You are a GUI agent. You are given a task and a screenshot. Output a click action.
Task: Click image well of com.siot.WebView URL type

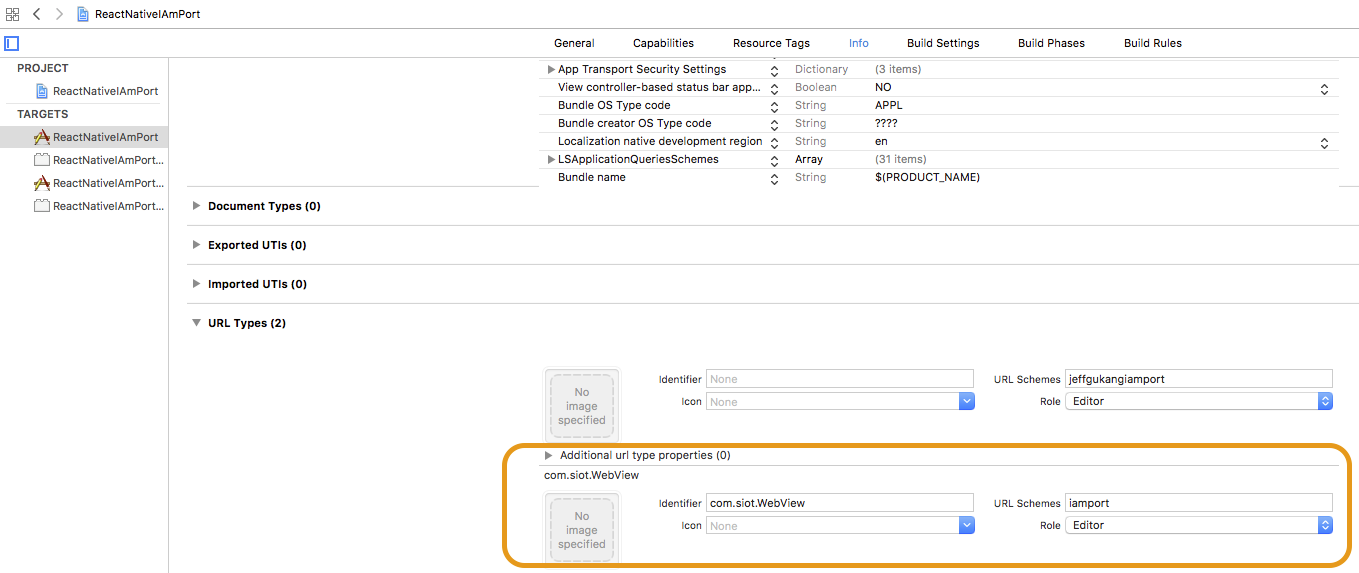point(582,530)
